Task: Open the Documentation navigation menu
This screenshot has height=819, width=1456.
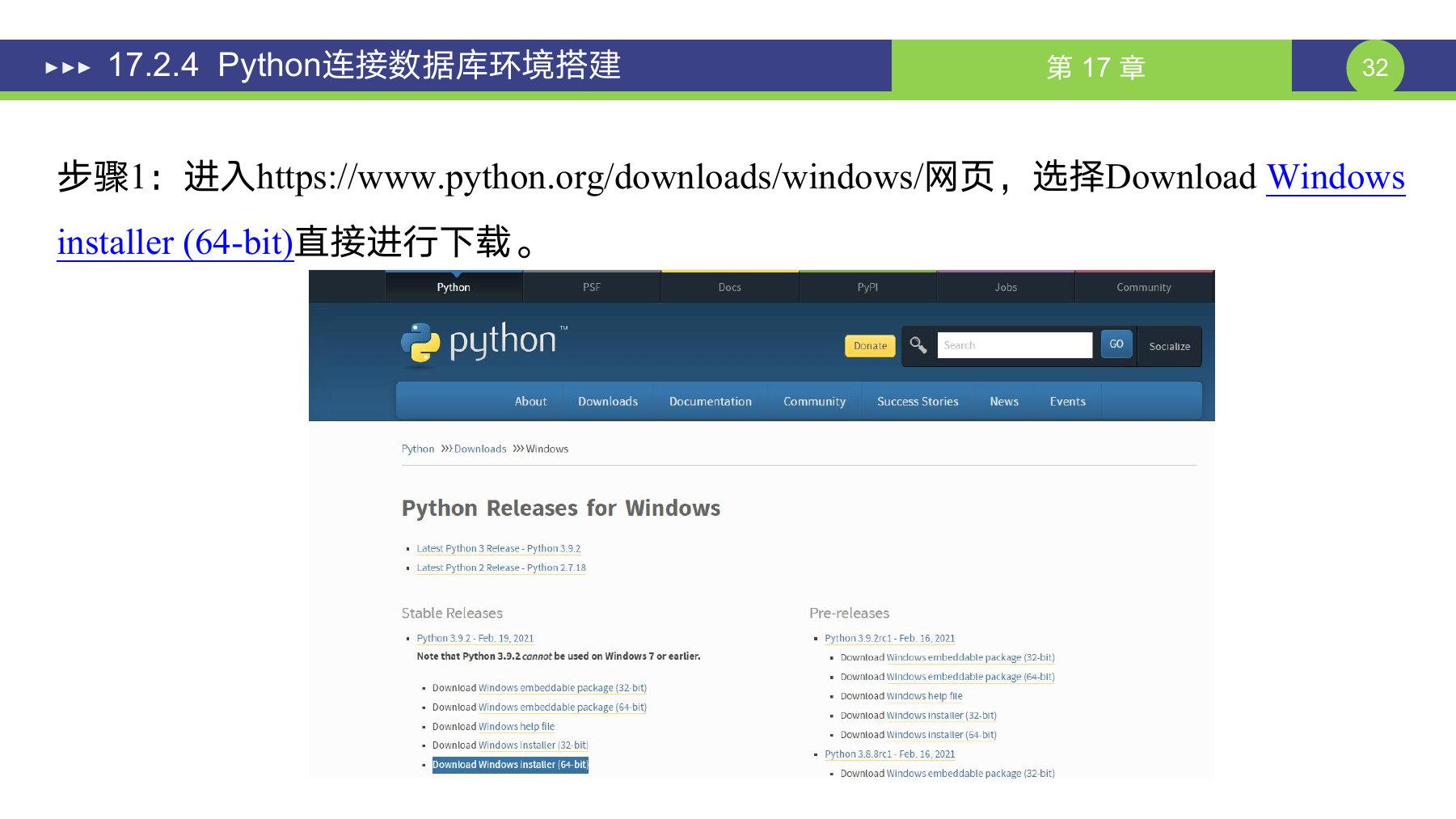Action: point(711,401)
